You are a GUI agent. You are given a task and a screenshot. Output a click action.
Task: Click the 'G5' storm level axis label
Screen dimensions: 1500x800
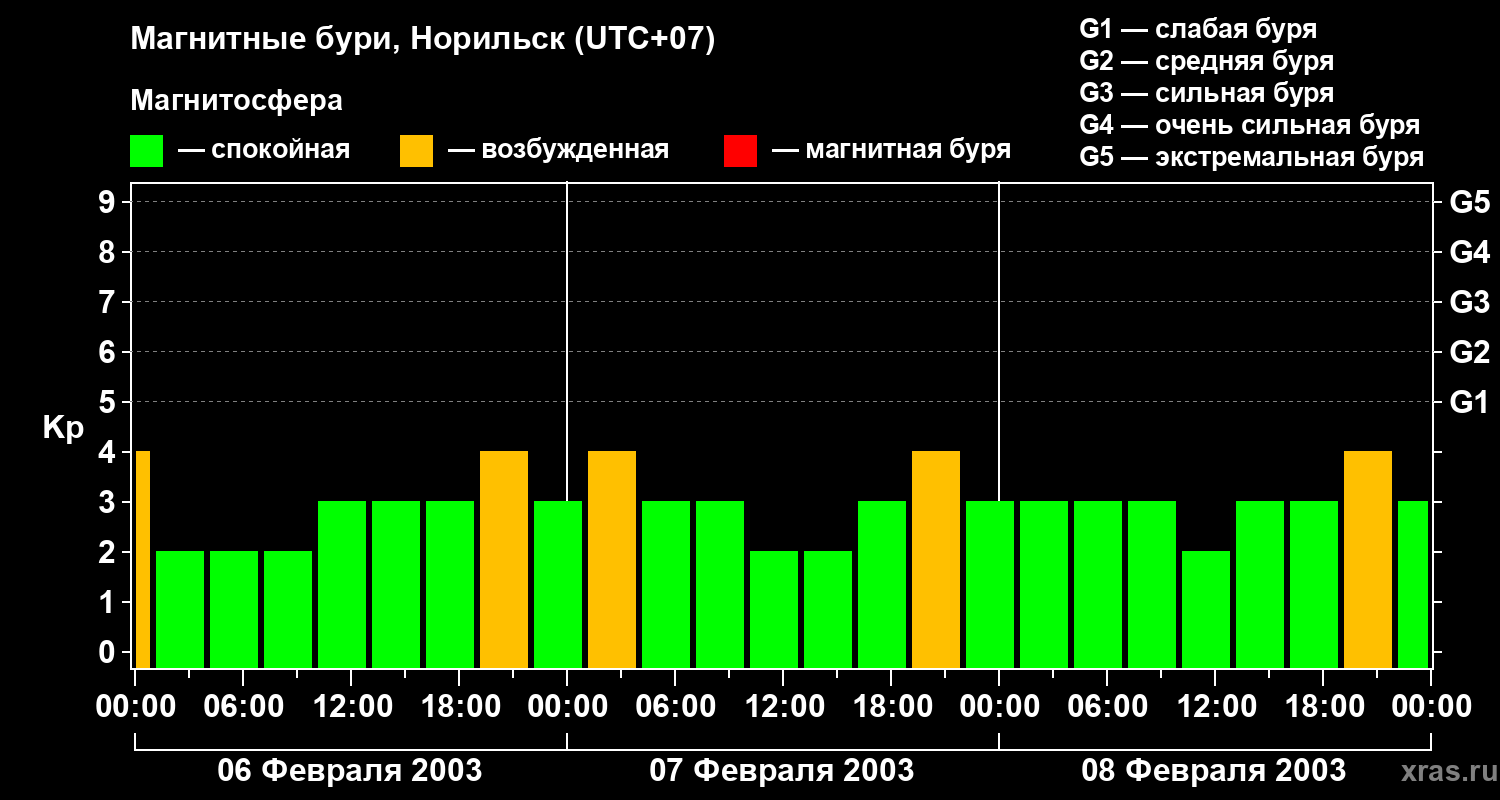[1469, 202]
